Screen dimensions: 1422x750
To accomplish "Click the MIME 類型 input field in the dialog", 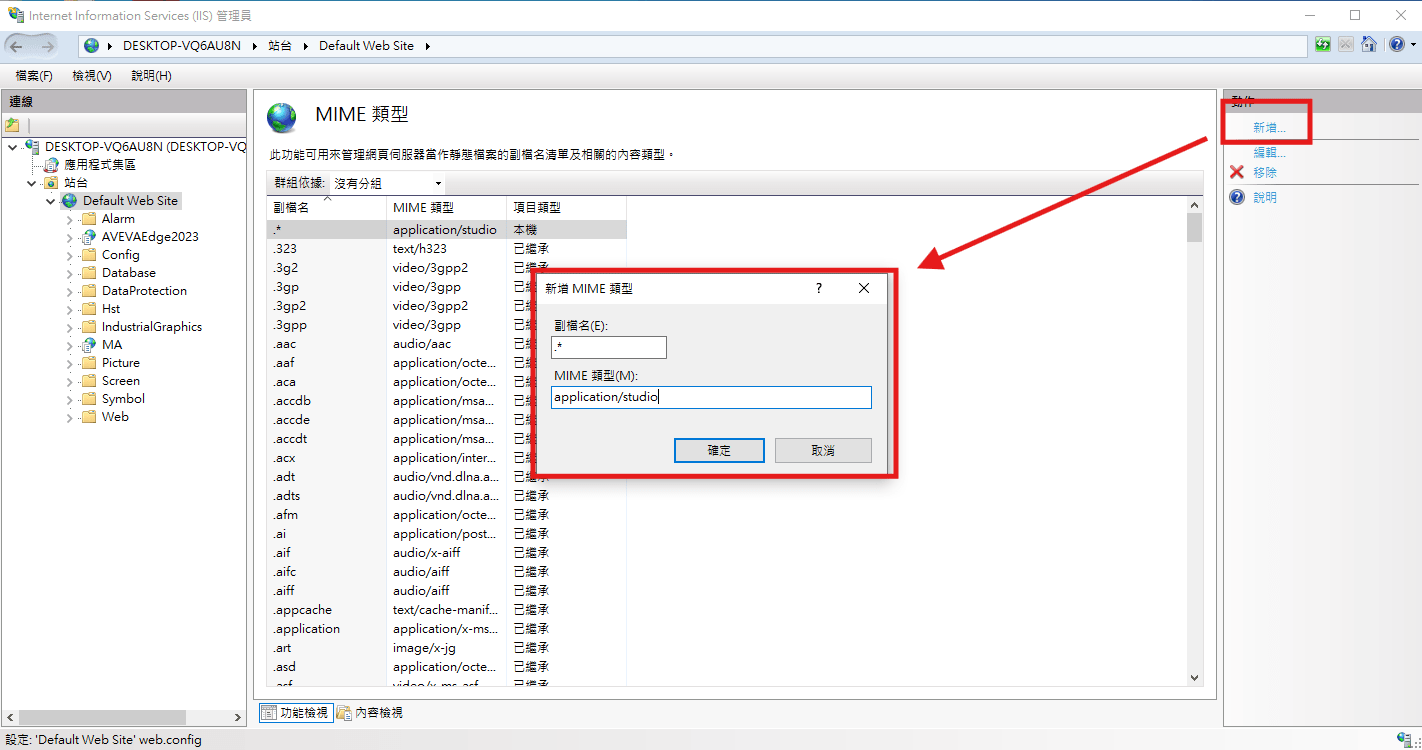I will [711, 397].
